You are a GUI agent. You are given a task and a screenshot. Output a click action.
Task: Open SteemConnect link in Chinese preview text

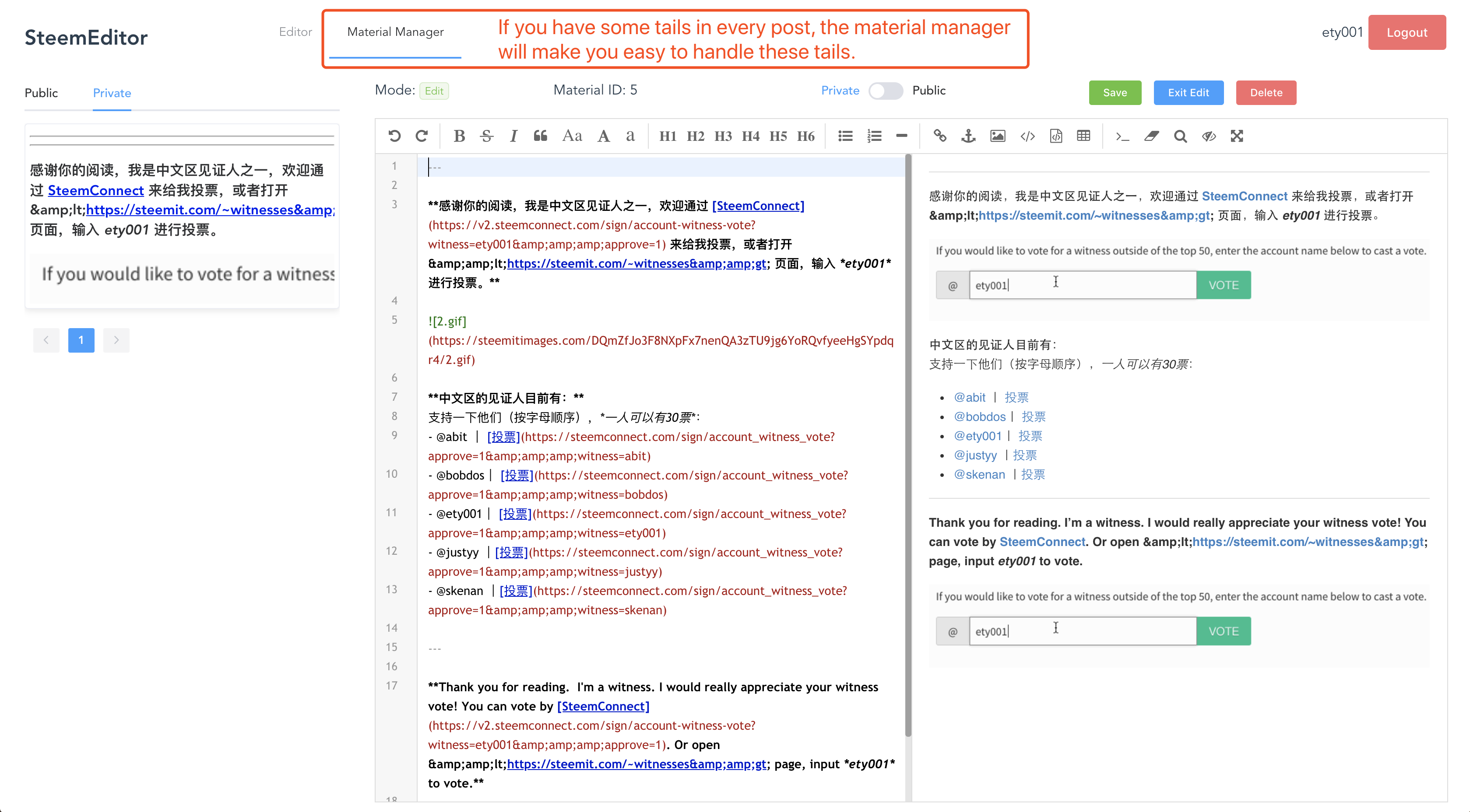pos(1245,196)
